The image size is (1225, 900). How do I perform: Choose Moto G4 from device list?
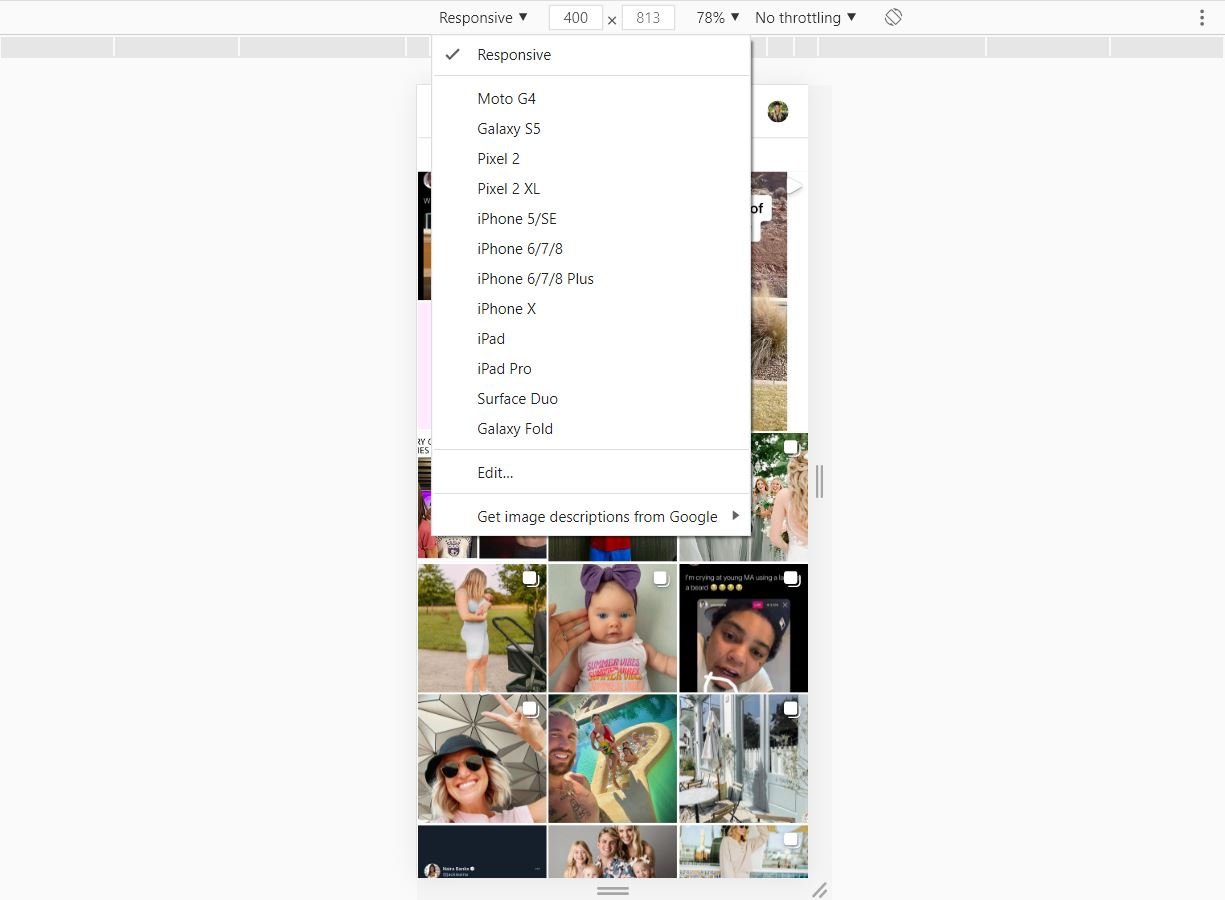click(592, 98)
